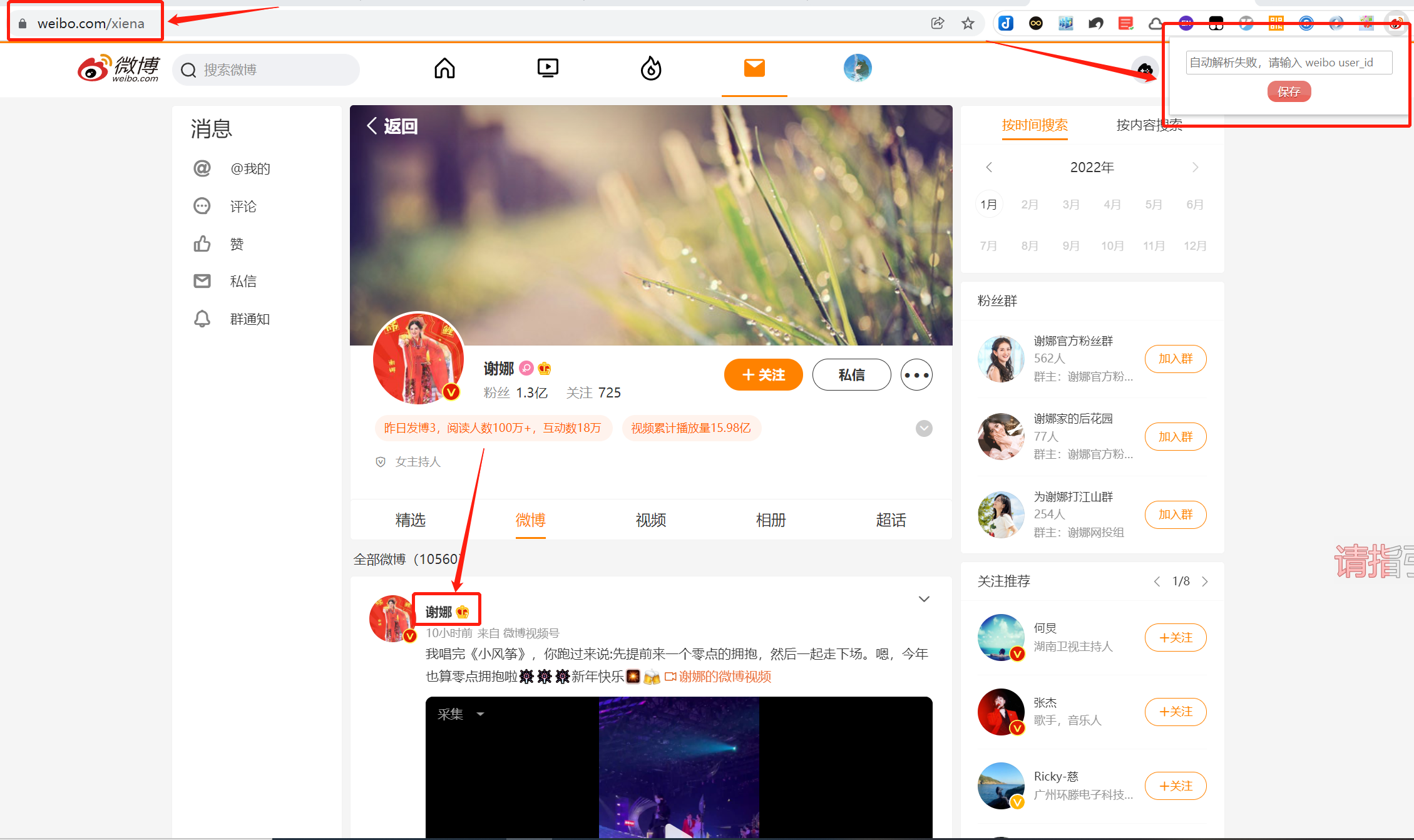The image size is (1414, 840).
Task: Open the hot trending flame icon
Action: pyautogui.click(x=651, y=68)
